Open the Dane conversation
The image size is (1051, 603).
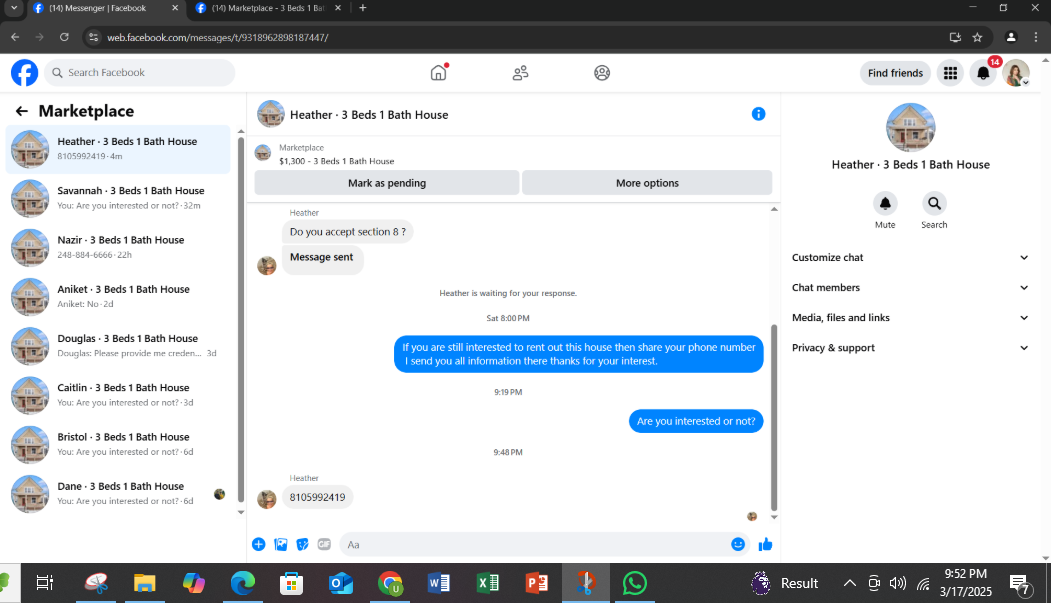click(x=118, y=493)
